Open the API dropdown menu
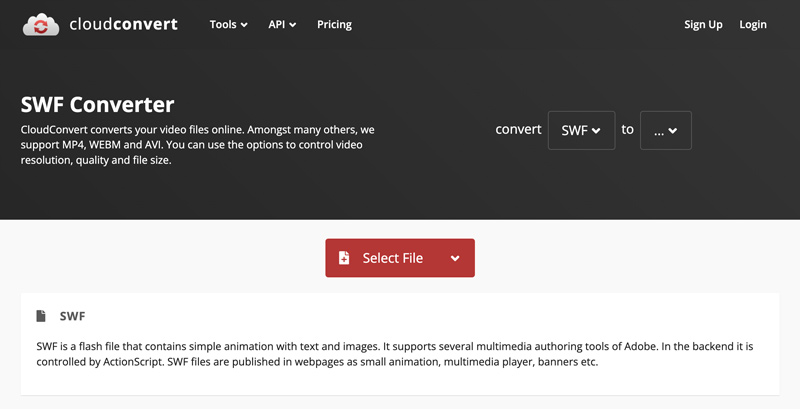 pyautogui.click(x=282, y=24)
